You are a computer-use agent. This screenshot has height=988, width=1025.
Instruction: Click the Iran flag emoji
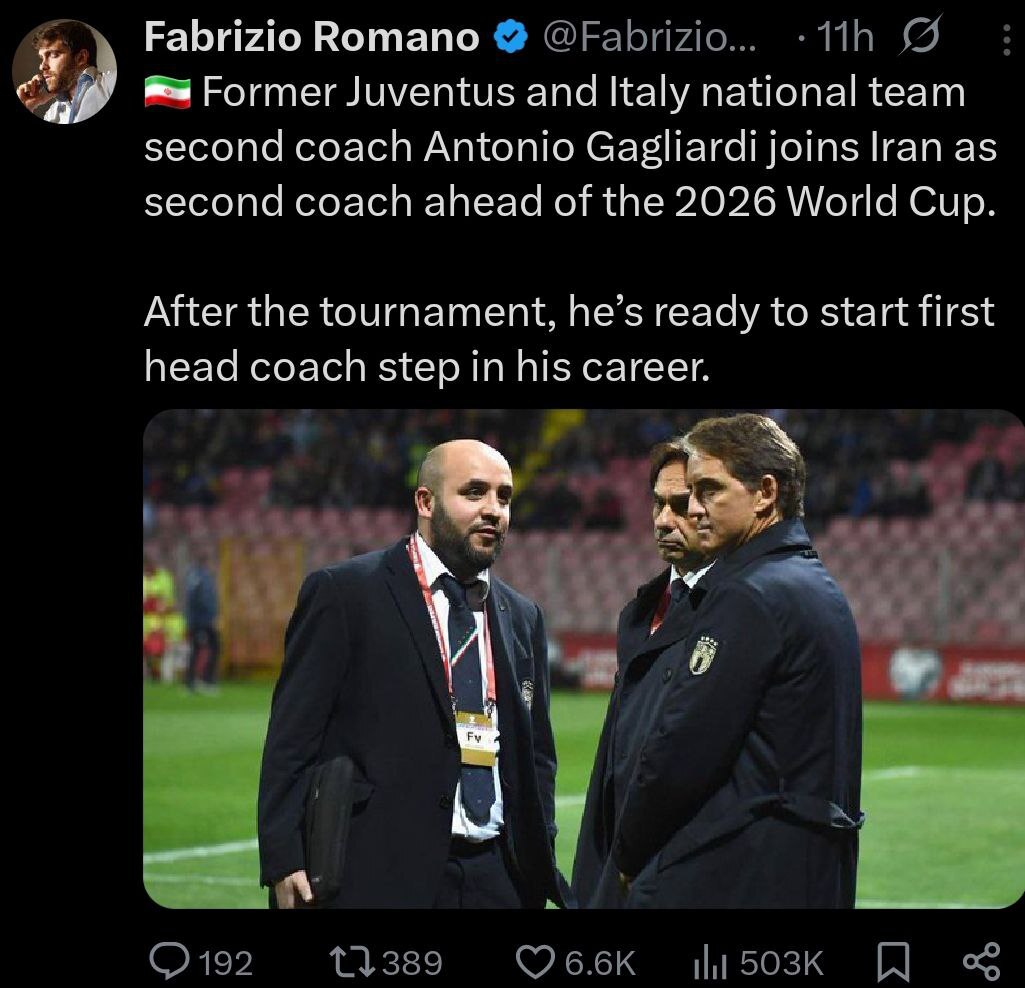pos(166,93)
